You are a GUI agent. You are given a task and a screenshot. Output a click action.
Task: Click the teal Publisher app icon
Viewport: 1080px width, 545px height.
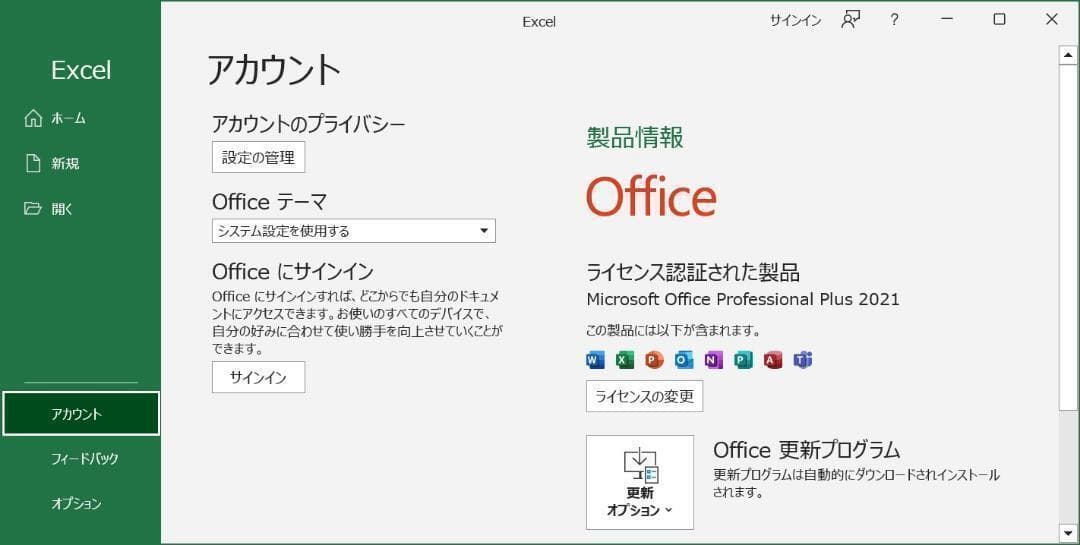tap(743, 360)
